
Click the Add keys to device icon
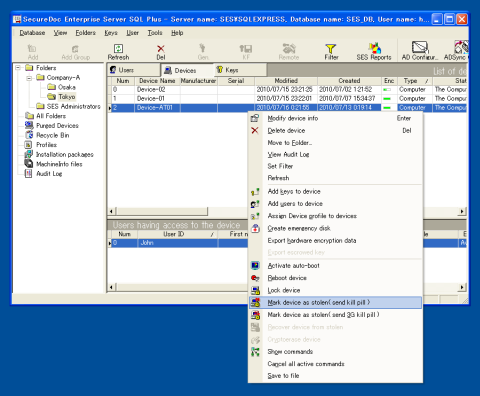point(255,192)
